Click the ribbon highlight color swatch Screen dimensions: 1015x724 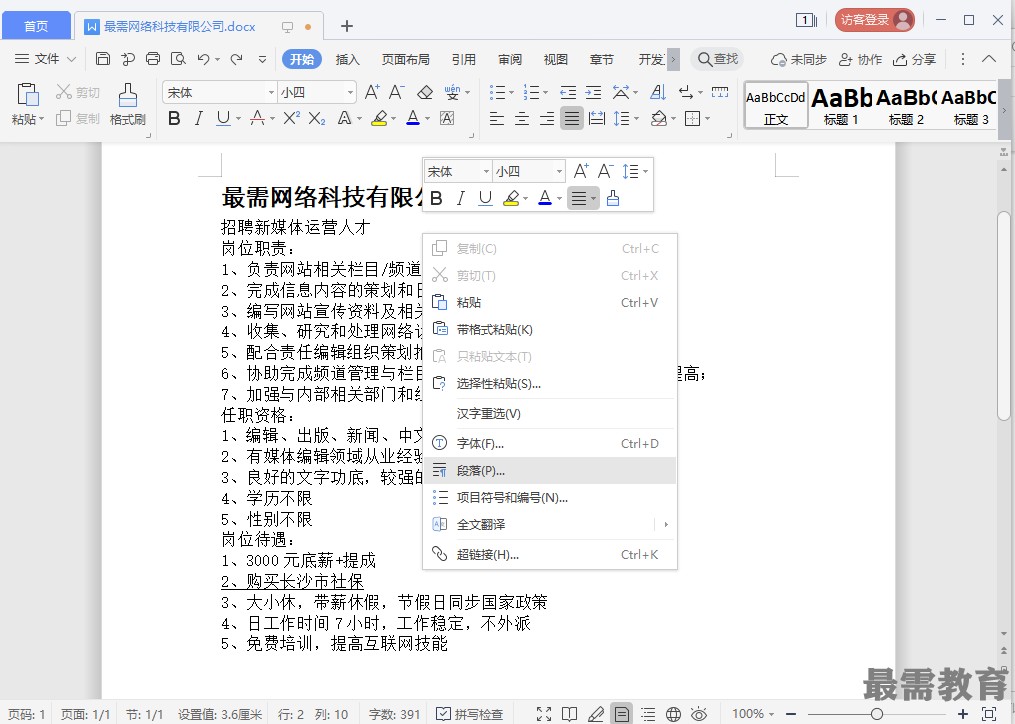pos(379,119)
